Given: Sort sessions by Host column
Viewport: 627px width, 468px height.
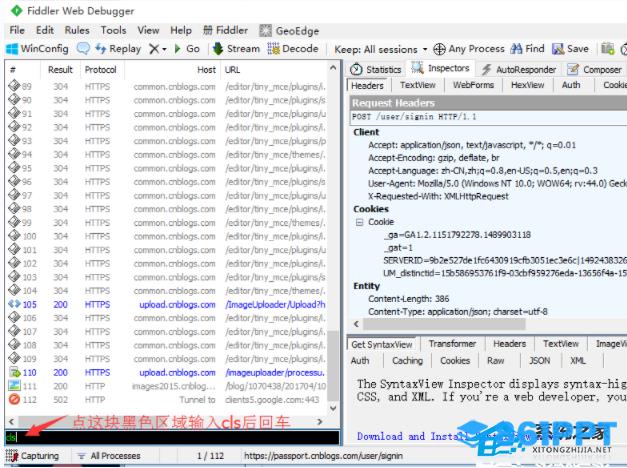Looking at the screenshot, I should (x=172, y=70).
